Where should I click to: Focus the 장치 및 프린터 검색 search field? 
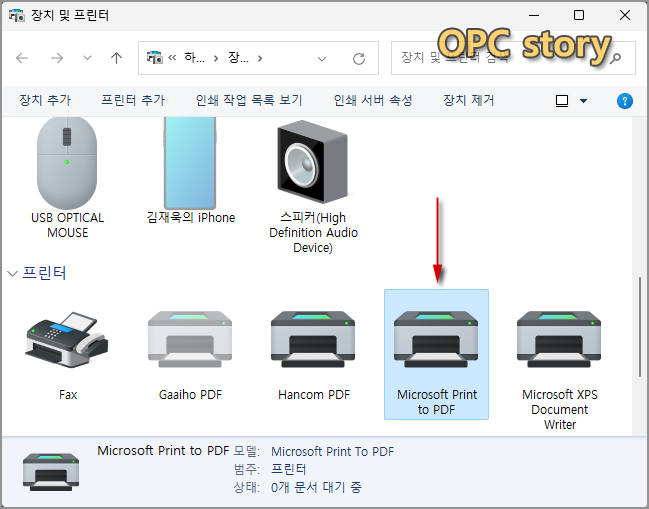point(513,58)
